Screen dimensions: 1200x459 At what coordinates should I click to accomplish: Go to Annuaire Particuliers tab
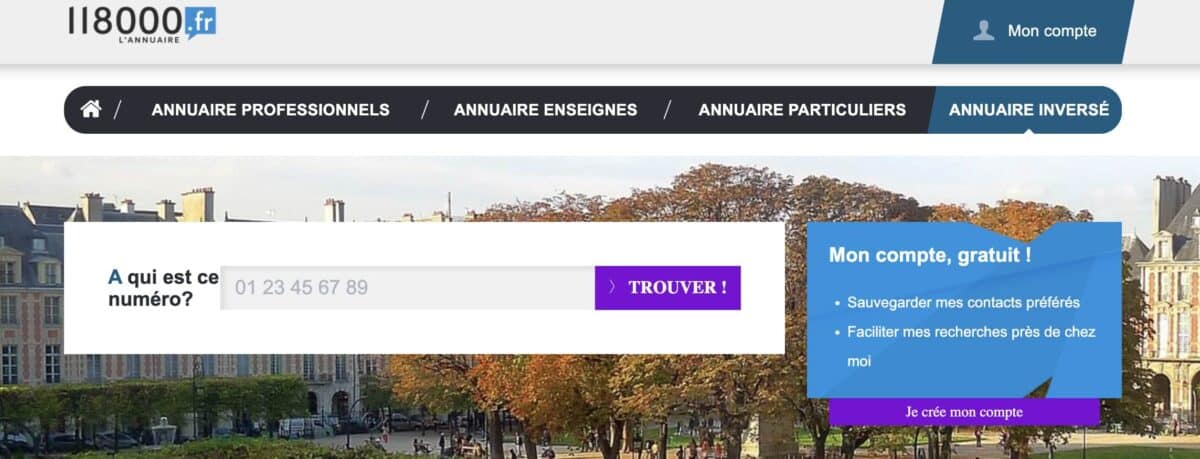coord(802,110)
